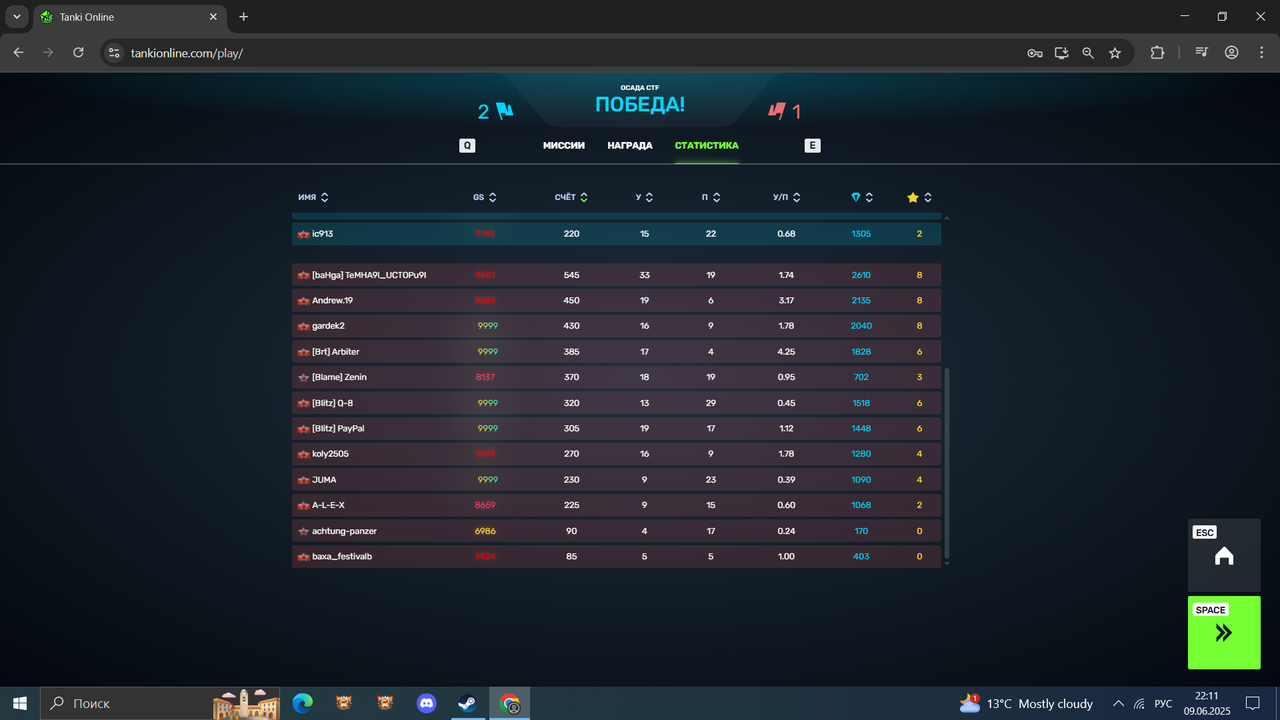The height and width of the screenshot is (720, 1280).
Task: Select player baxa_festivalb
Action: (x=616, y=556)
